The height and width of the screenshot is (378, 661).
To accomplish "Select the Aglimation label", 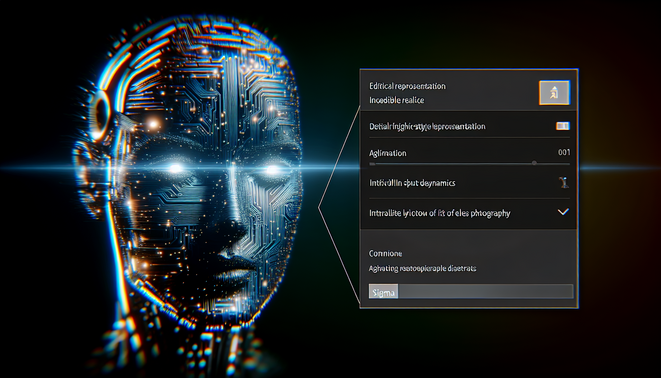I will pos(388,153).
